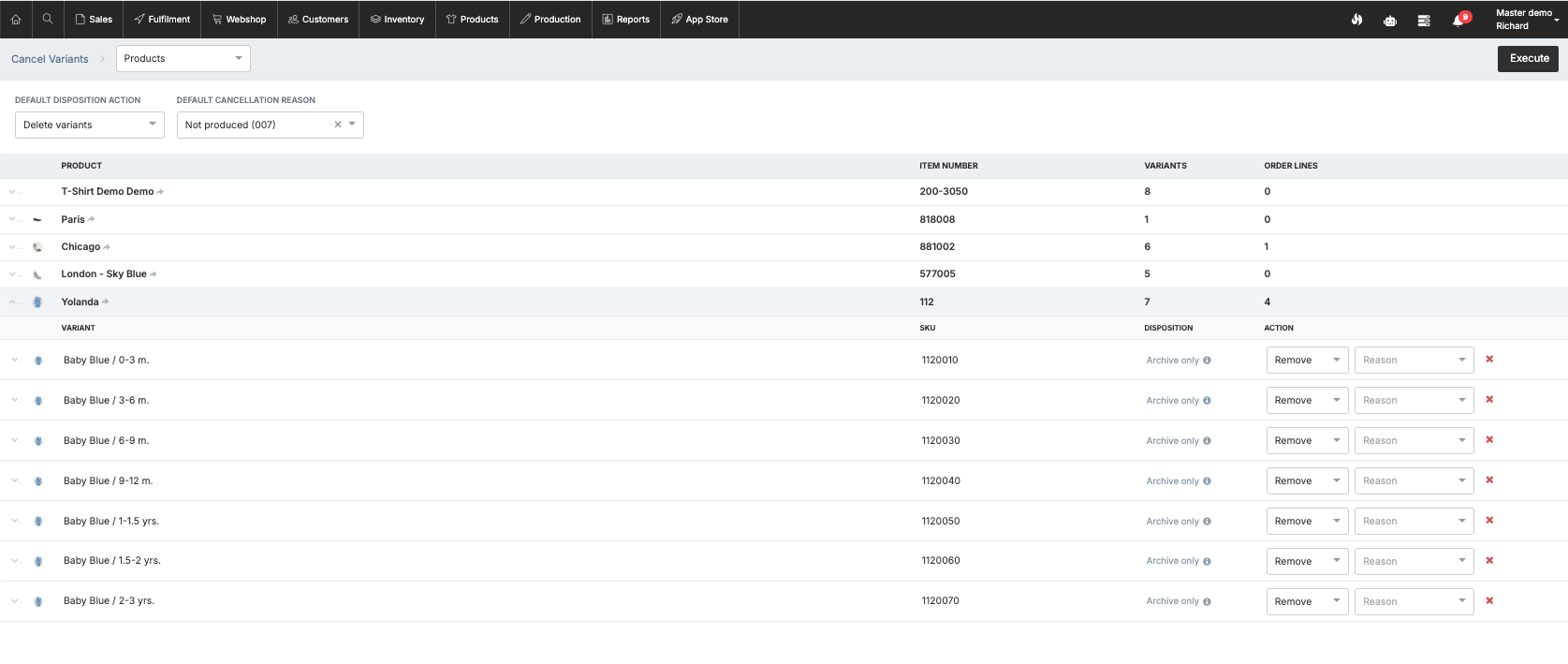Click the home icon in the top bar
This screenshot has height=664, width=1568.
(x=16, y=19)
